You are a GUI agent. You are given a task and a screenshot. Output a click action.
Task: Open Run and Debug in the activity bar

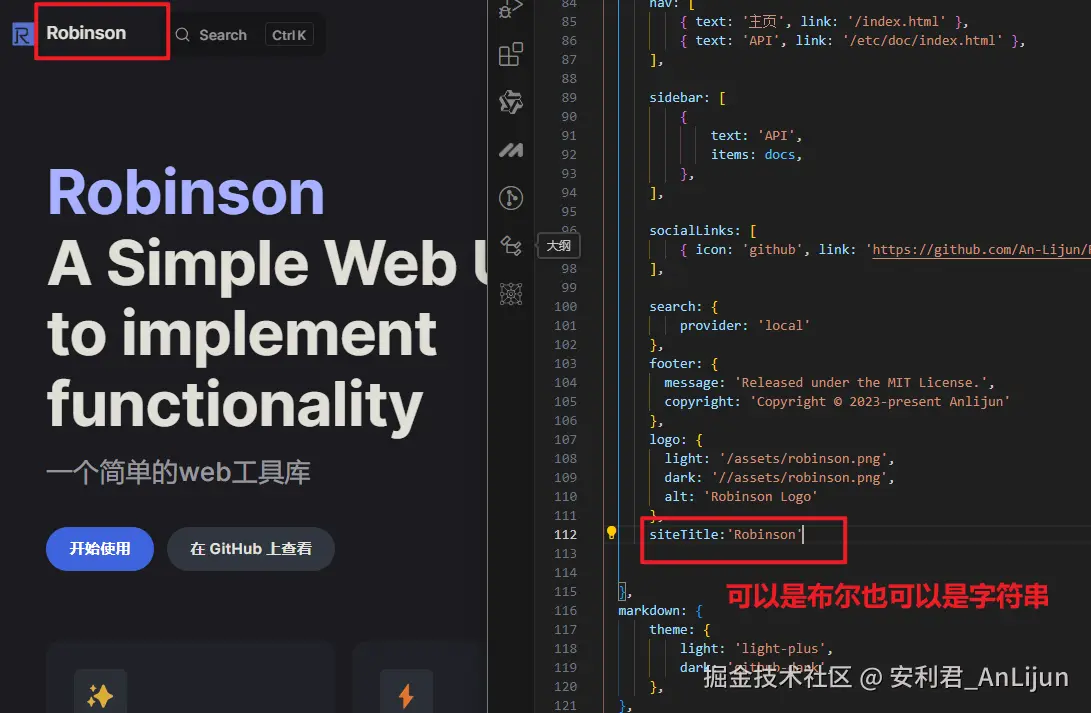[x=511, y=9]
